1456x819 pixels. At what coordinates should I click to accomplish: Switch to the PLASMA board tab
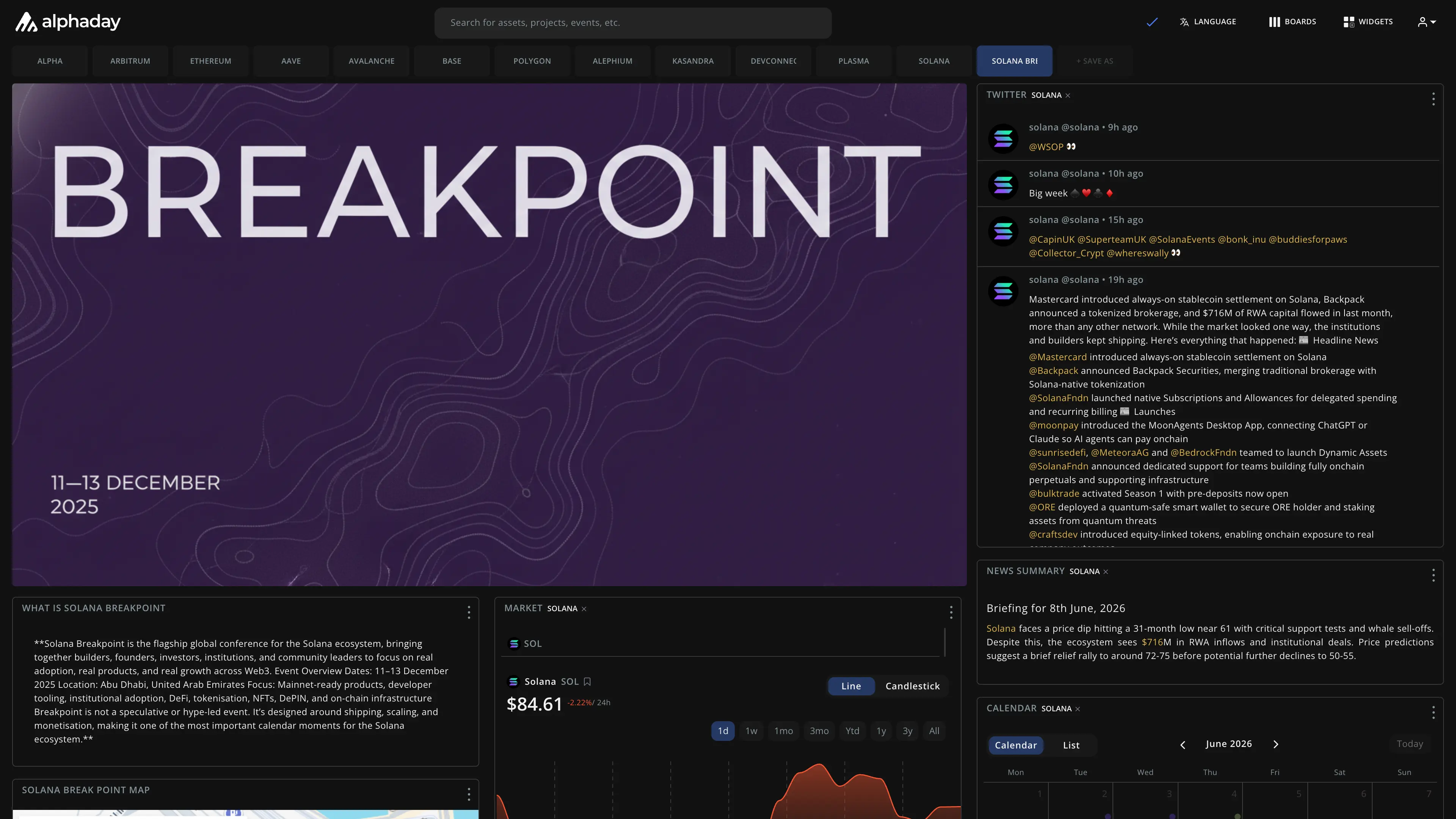point(854,61)
